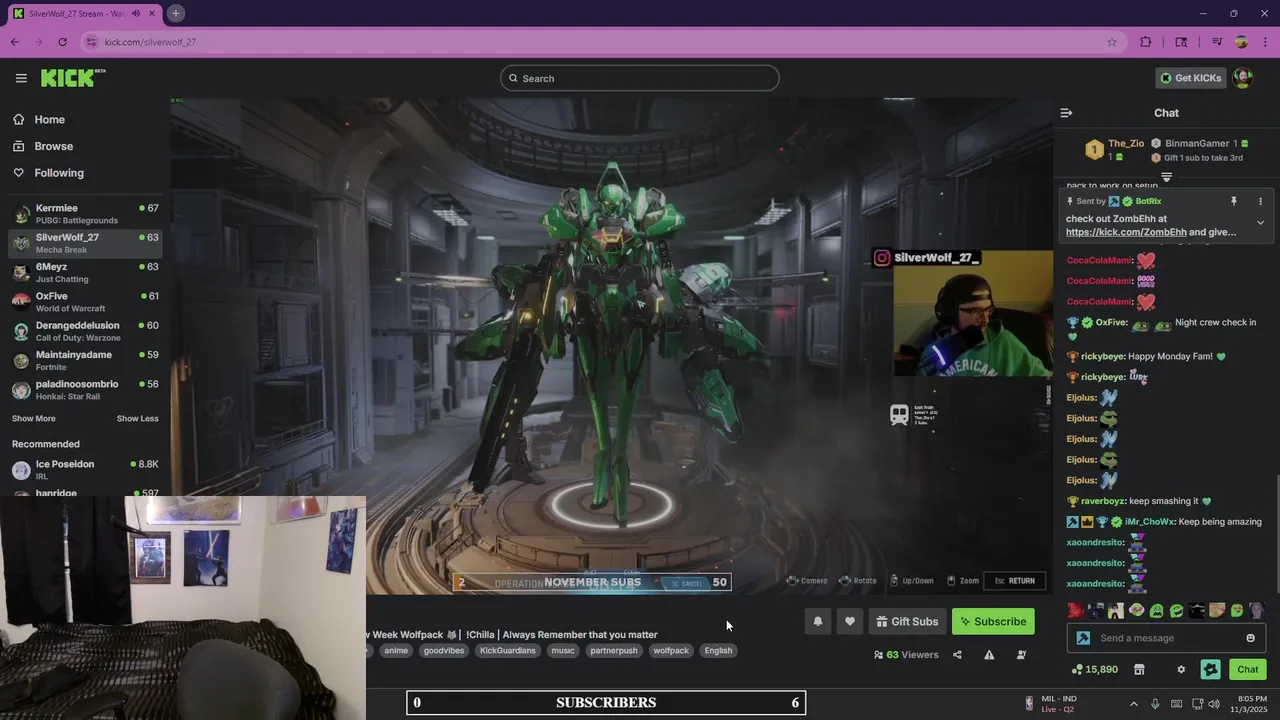This screenshot has width=1280, height=720.
Task: Click the taskbar microphone icon
Action: (1155, 703)
